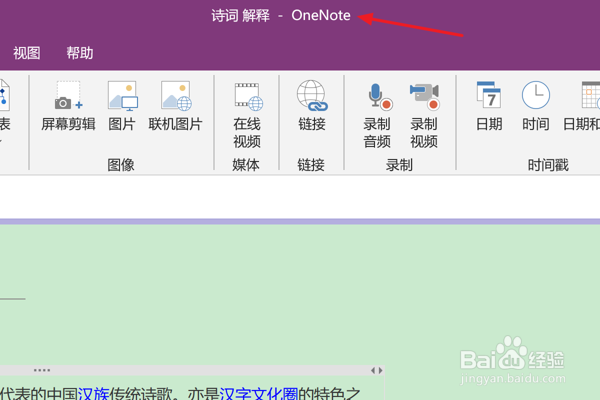Open the 帮助 ribbon tab
The width and height of the screenshot is (600, 400).
[x=80, y=53]
